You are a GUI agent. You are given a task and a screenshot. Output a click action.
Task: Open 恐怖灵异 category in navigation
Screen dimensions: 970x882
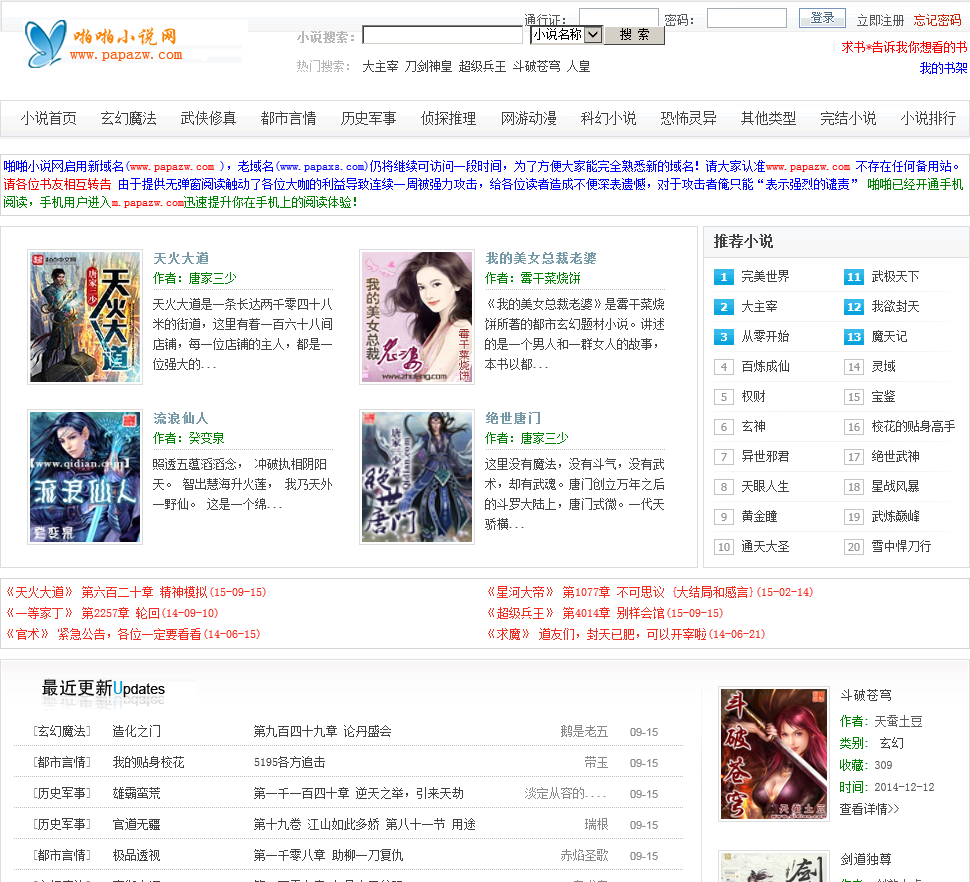click(x=689, y=118)
